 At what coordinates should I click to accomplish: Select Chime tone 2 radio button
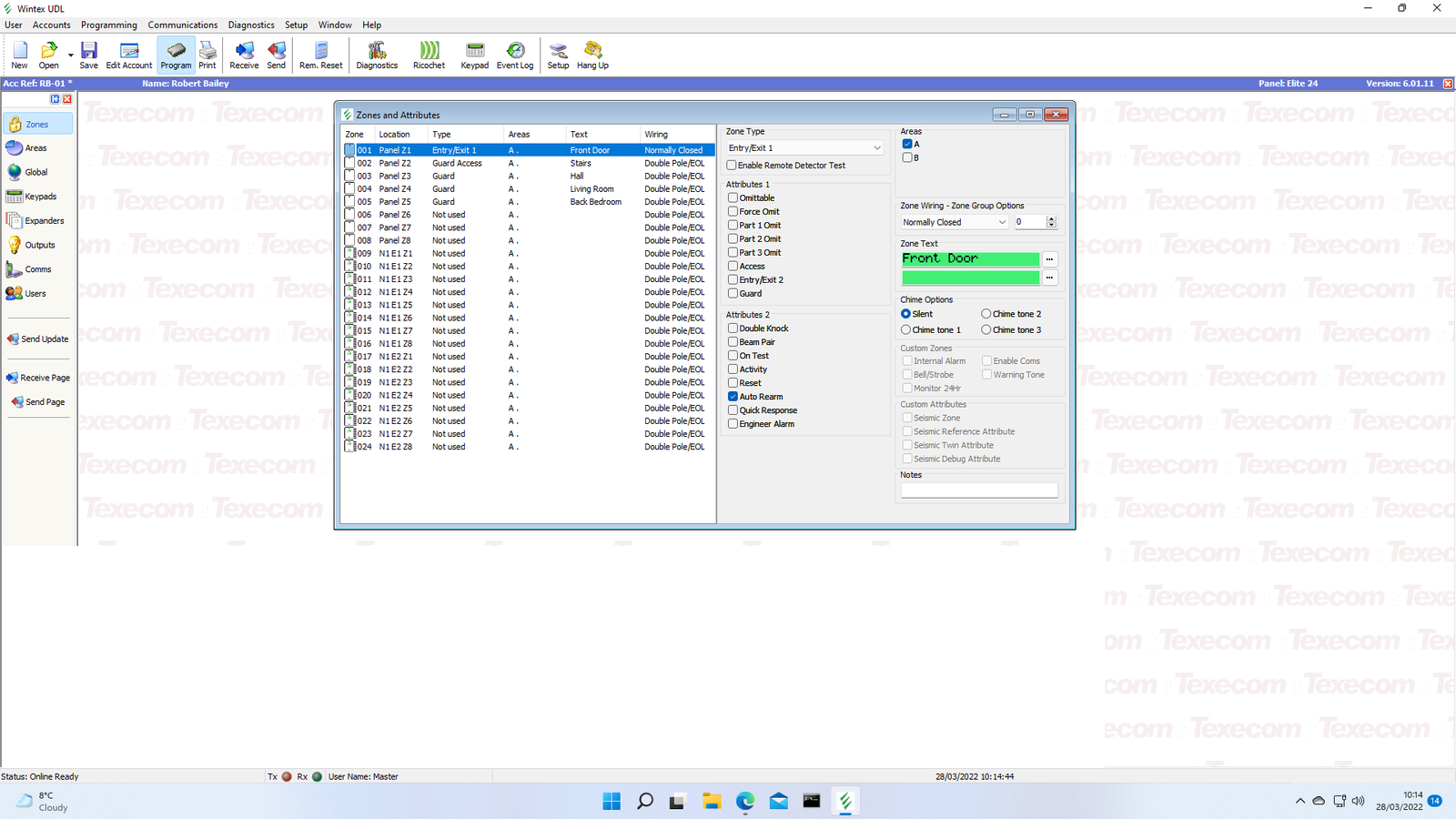[x=986, y=314]
